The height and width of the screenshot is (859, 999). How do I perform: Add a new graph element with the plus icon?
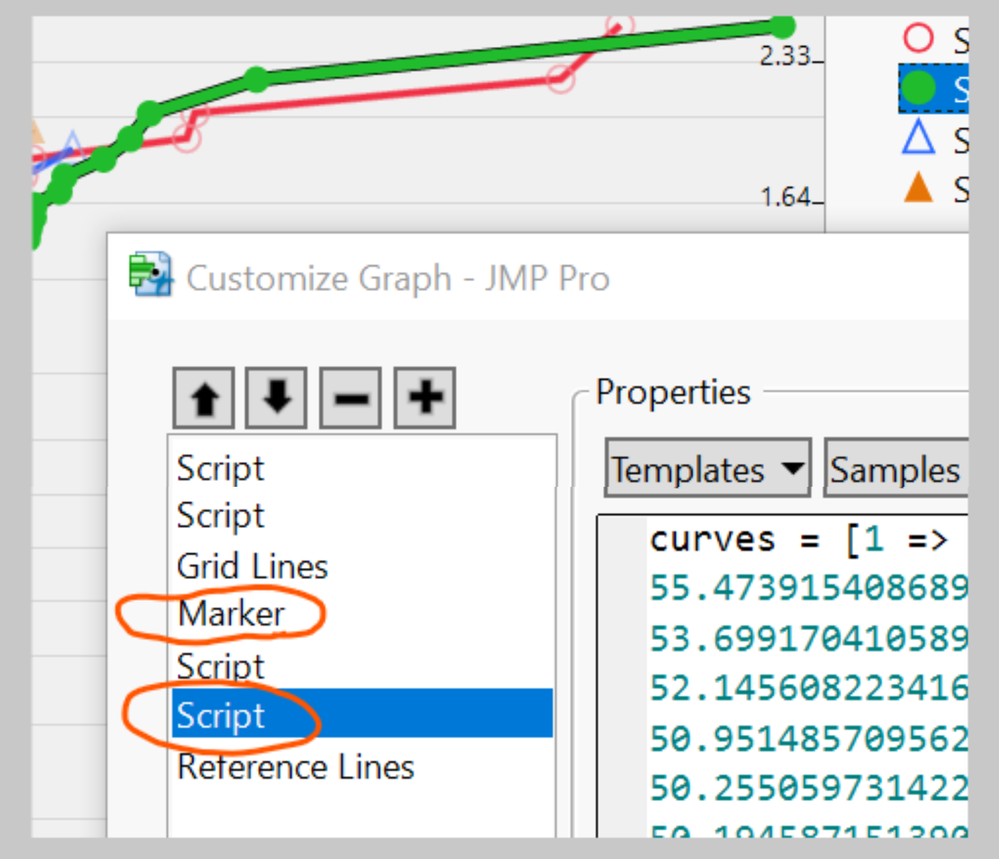tap(424, 396)
